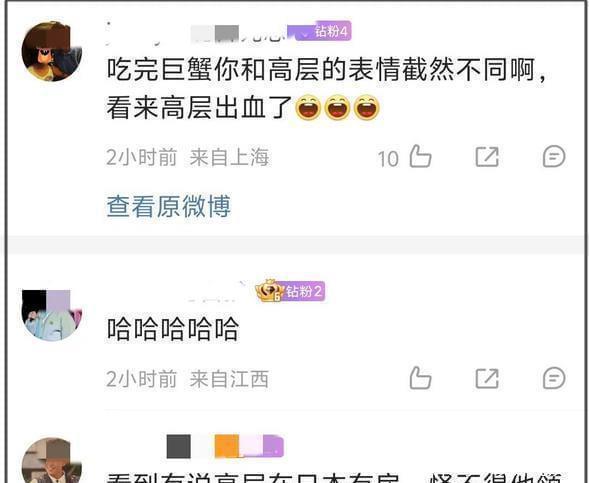Viewport: 589px width, 483px height.
Task: Open the Jiangxi commenter's username
Action: pyautogui.click(x=216, y=292)
